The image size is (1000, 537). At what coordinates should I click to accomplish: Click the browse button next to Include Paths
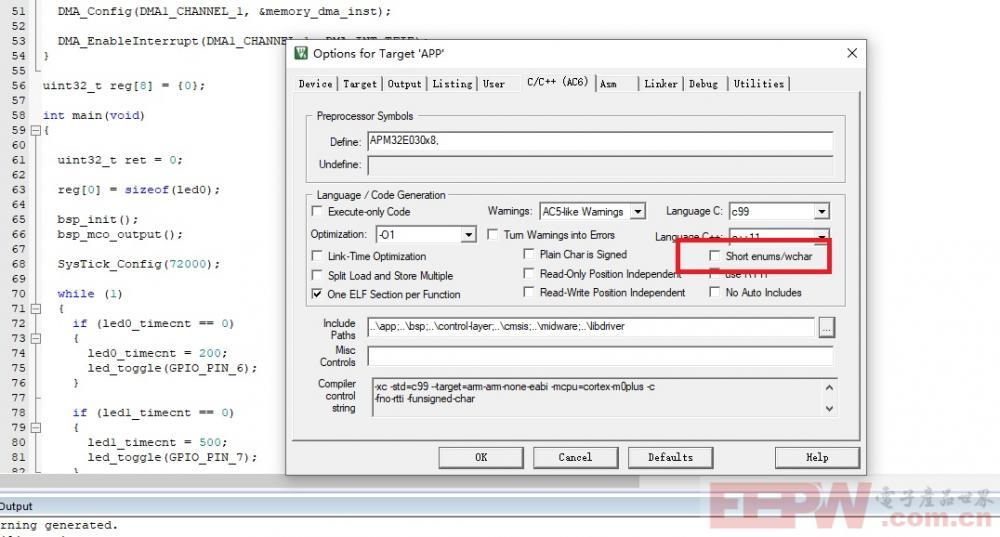pos(825,327)
